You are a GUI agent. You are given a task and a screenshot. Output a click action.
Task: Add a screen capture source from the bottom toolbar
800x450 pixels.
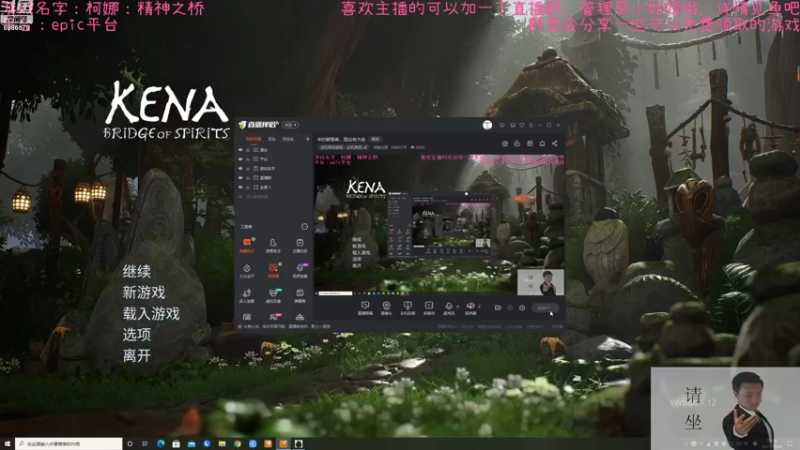point(365,308)
